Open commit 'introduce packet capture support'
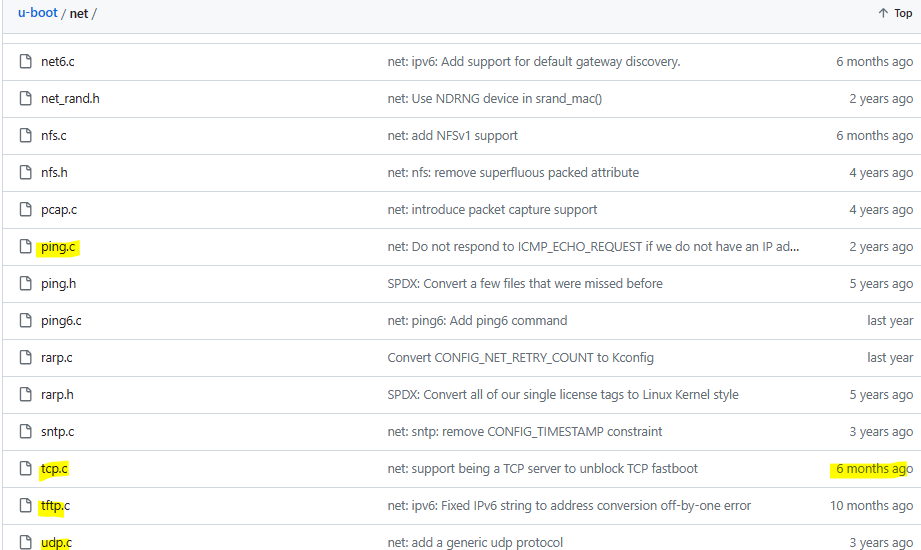The height and width of the screenshot is (550, 921). [x=492, y=210]
